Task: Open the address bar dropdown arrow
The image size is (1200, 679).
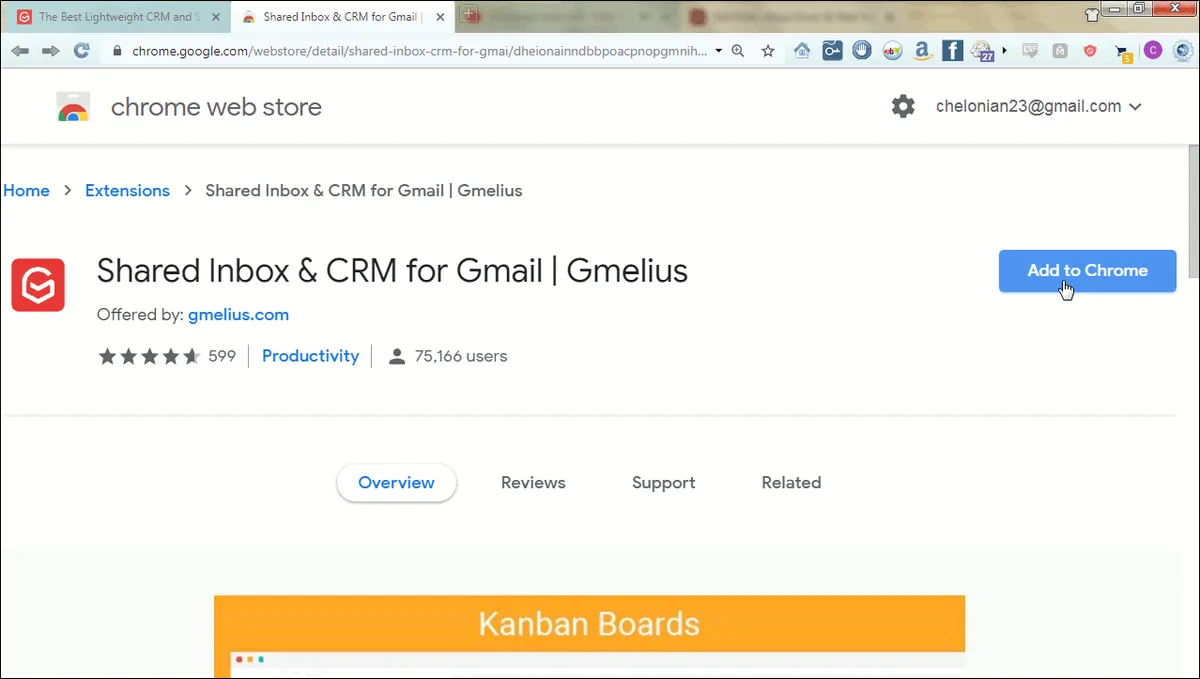Action: click(x=719, y=51)
